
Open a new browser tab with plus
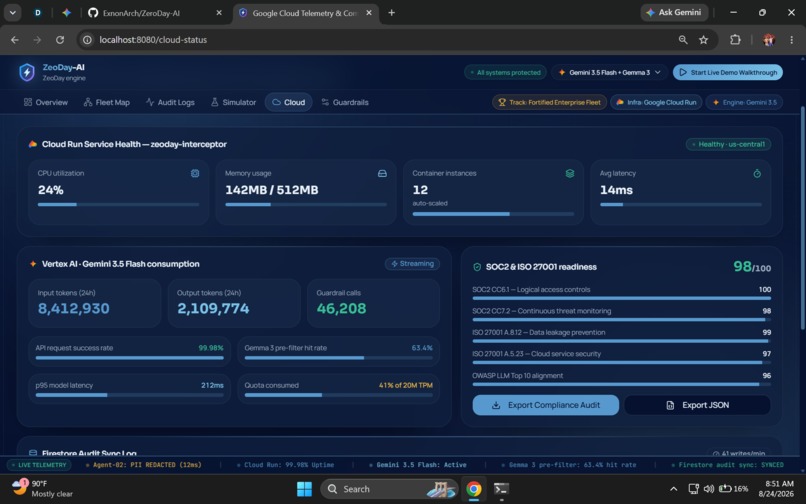(x=392, y=13)
